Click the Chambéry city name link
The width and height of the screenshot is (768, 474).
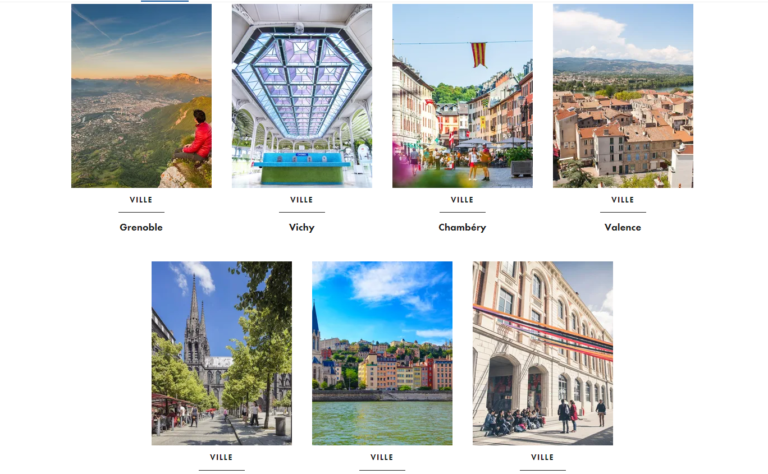tap(462, 227)
